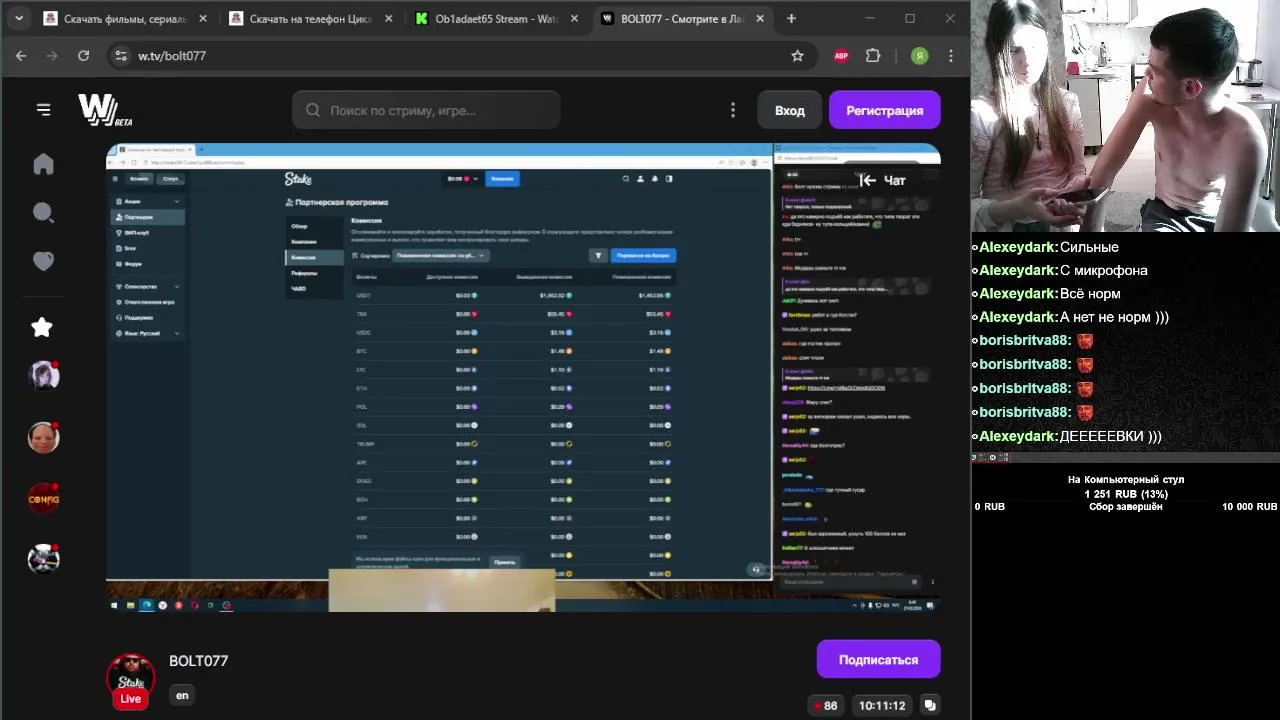This screenshot has height=720, width=1280.
Task: Open the last sidebar channel avatar
Action: click(x=43, y=559)
